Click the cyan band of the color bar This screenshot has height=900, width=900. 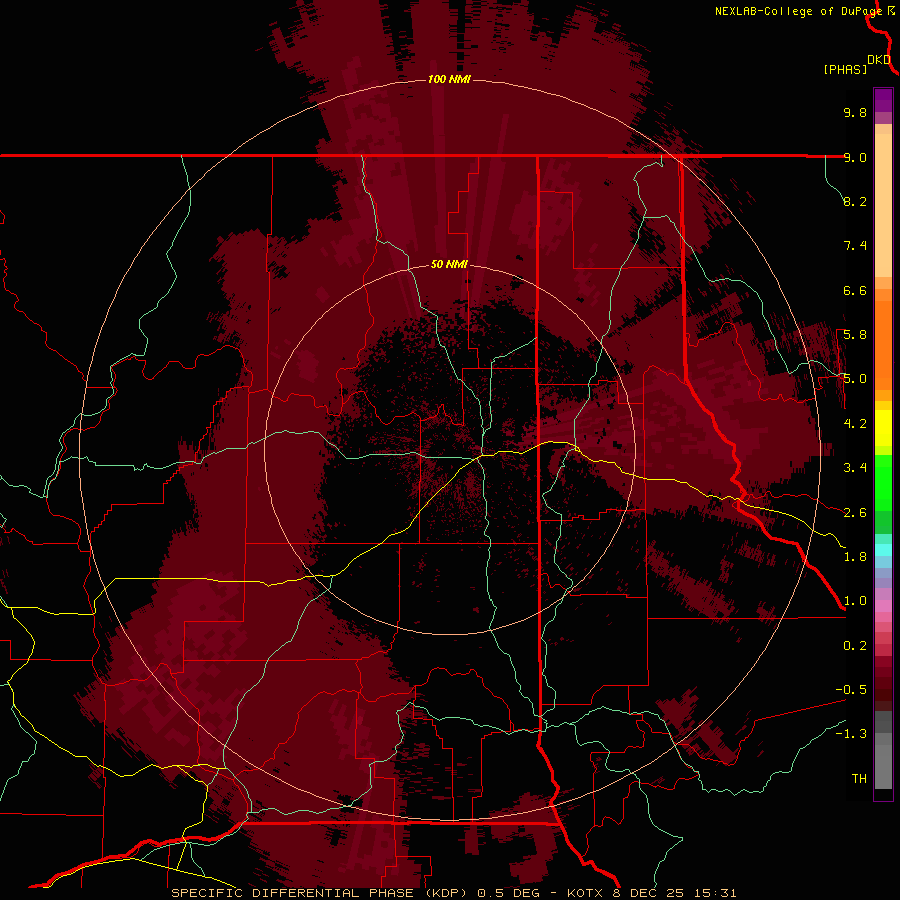tap(883, 549)
